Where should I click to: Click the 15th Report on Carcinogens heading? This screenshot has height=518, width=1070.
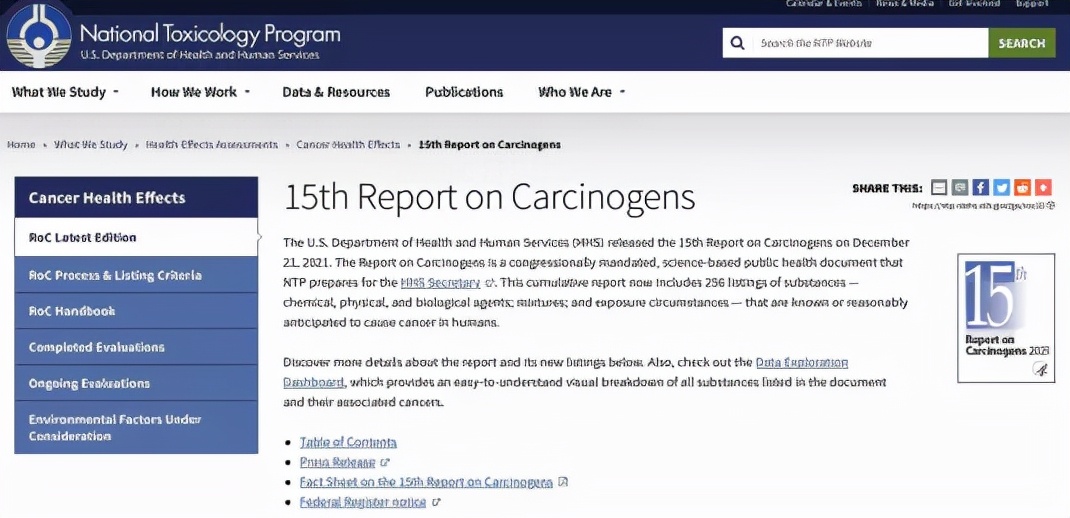pyautogui.click(x=489, y=197)
